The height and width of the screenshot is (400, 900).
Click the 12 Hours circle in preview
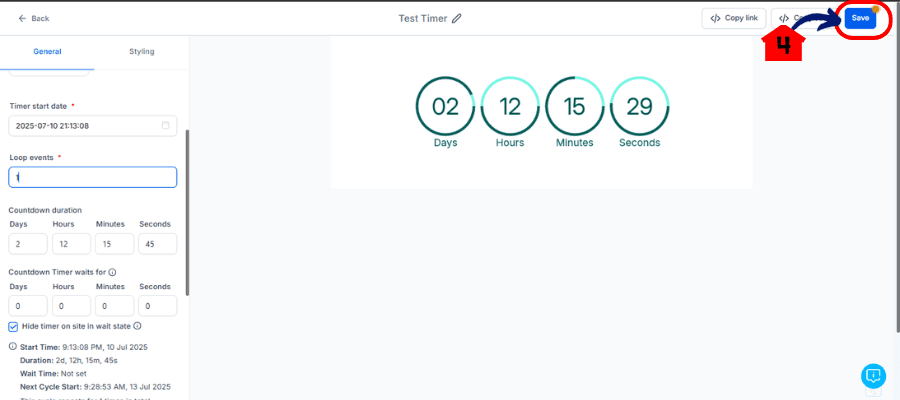[x=510, y=106]
